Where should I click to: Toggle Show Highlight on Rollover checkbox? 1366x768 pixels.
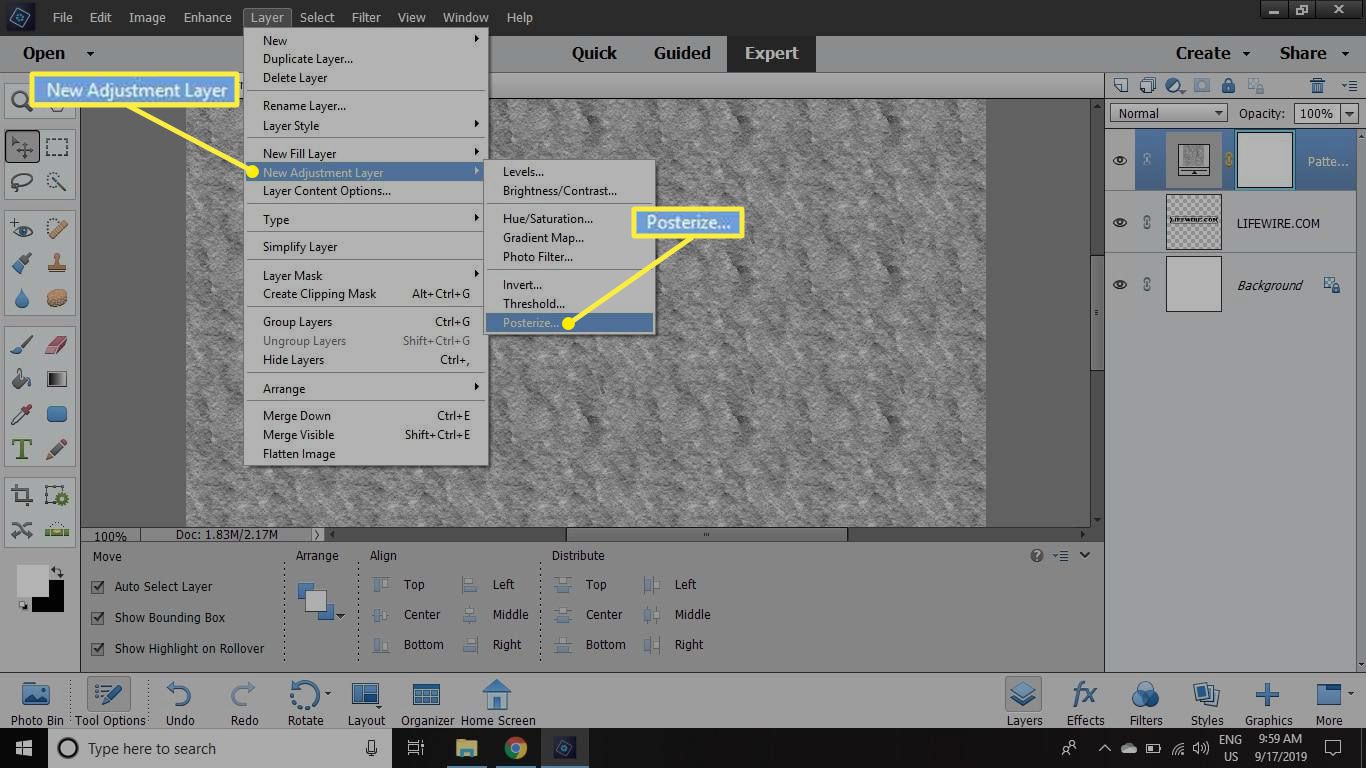point(98,649)
